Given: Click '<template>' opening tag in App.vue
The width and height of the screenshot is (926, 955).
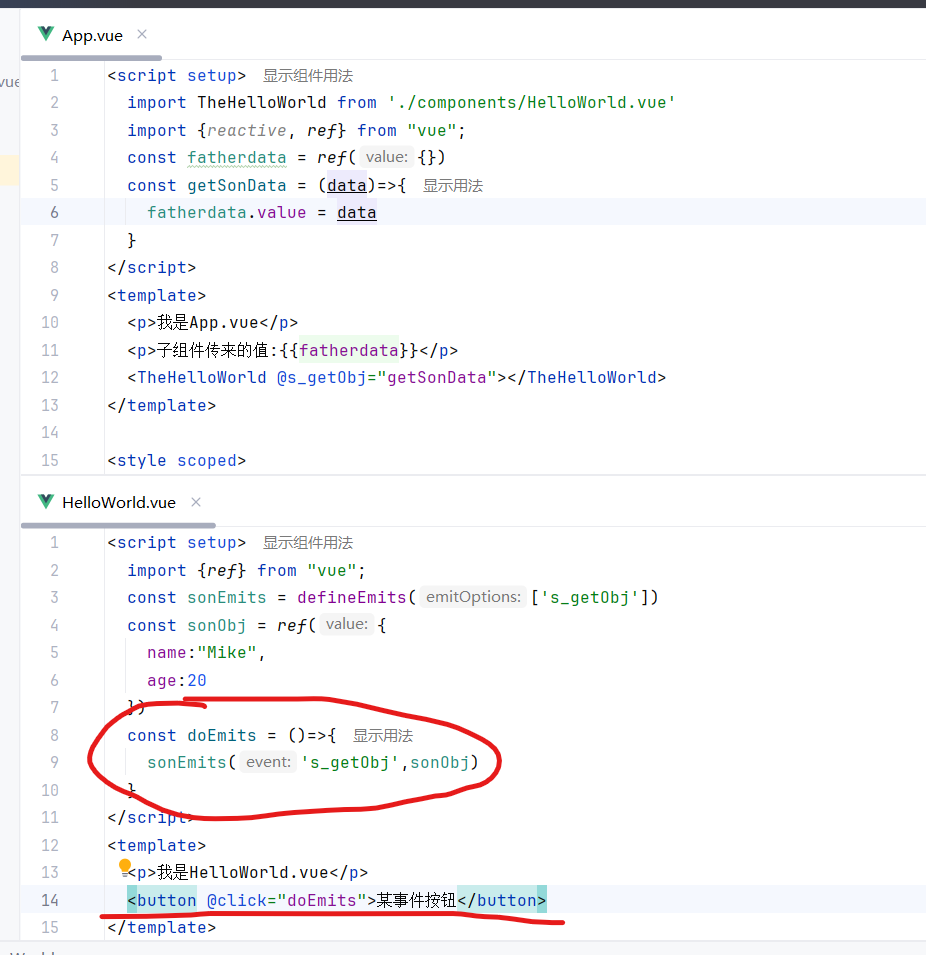Looking at the screenshot, I should pos(157,295).
